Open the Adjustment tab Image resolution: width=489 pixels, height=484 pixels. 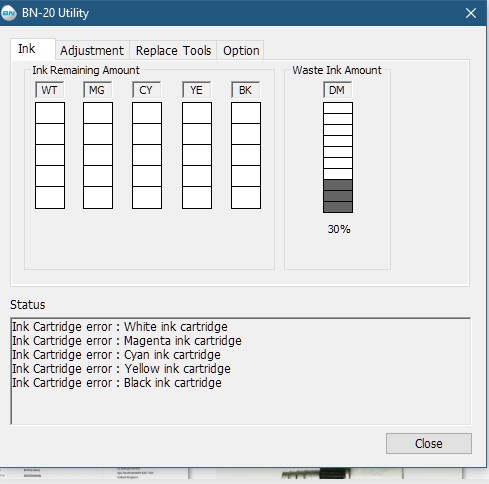pos(92,51)
